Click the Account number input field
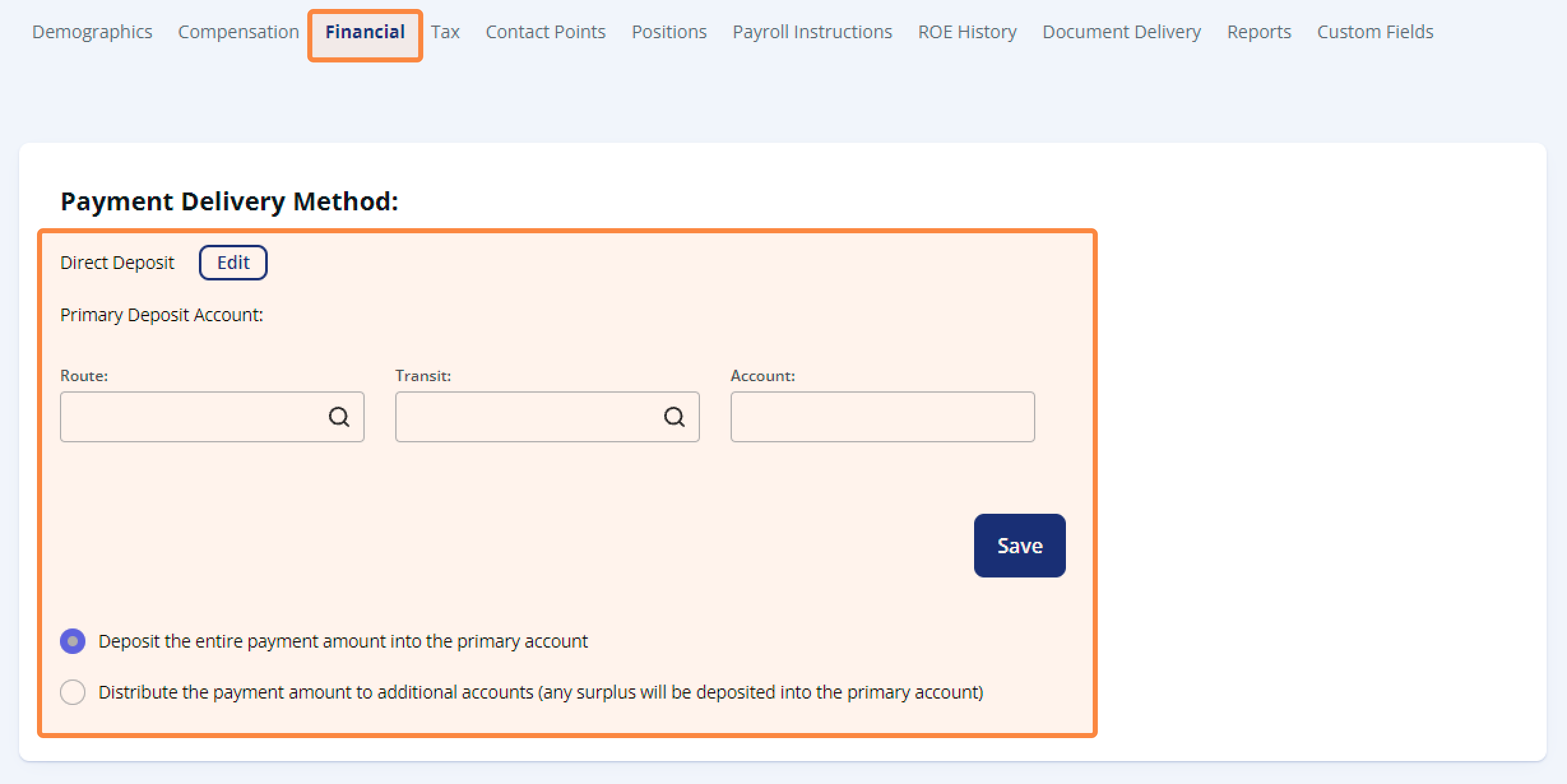1567x784 pixels. coord(882,417)
